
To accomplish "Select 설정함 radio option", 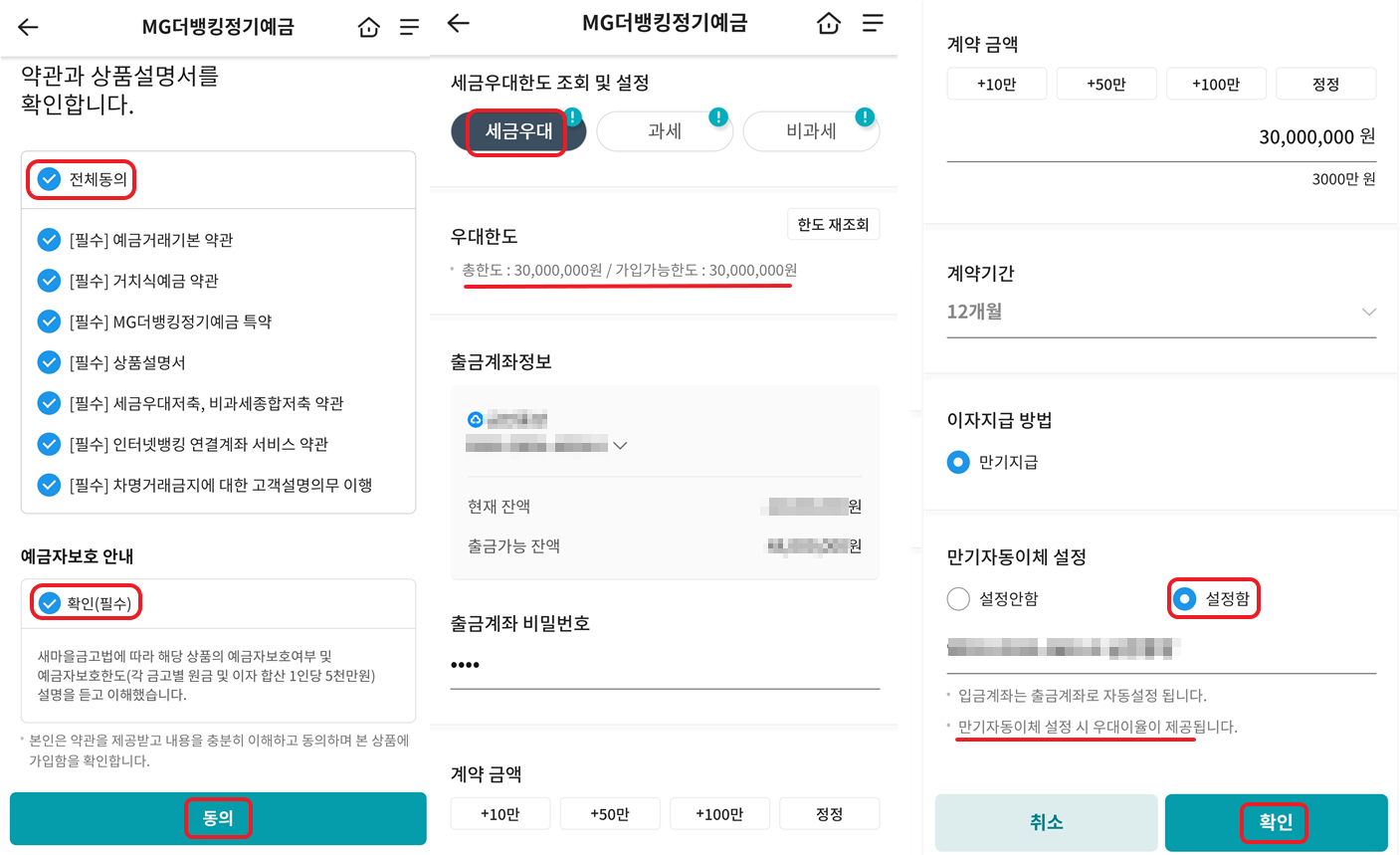I will pos(1184,598).
